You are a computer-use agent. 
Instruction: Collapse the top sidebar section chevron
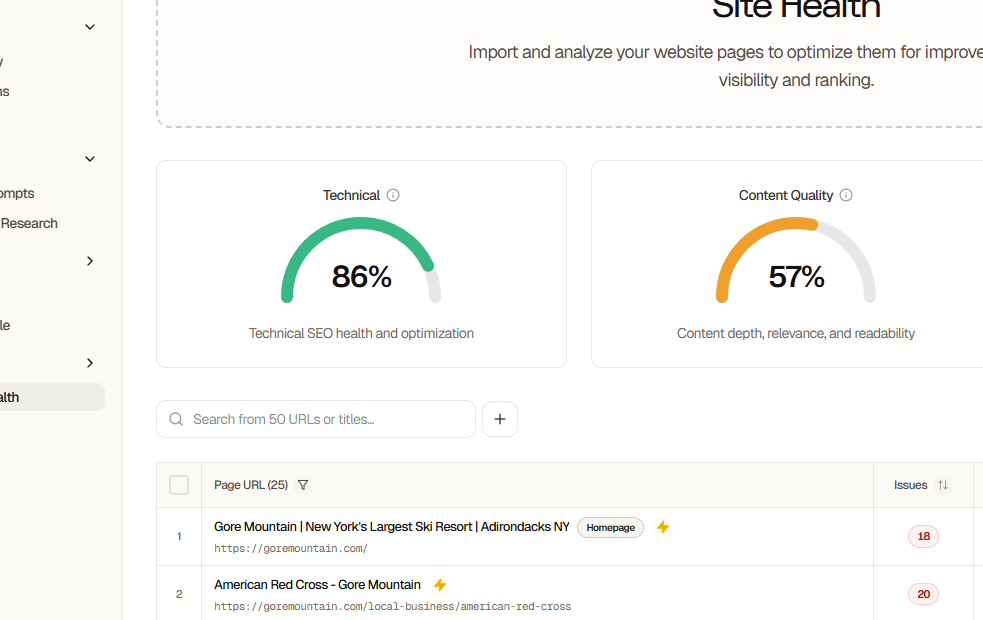90,27
